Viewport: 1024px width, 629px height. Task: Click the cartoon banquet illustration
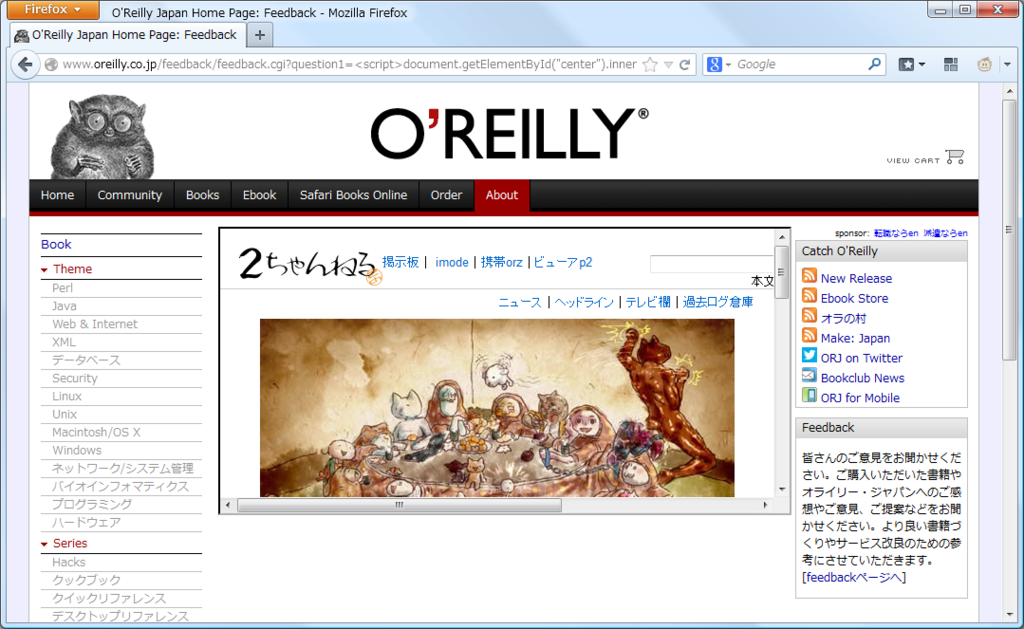pos(497,408)
